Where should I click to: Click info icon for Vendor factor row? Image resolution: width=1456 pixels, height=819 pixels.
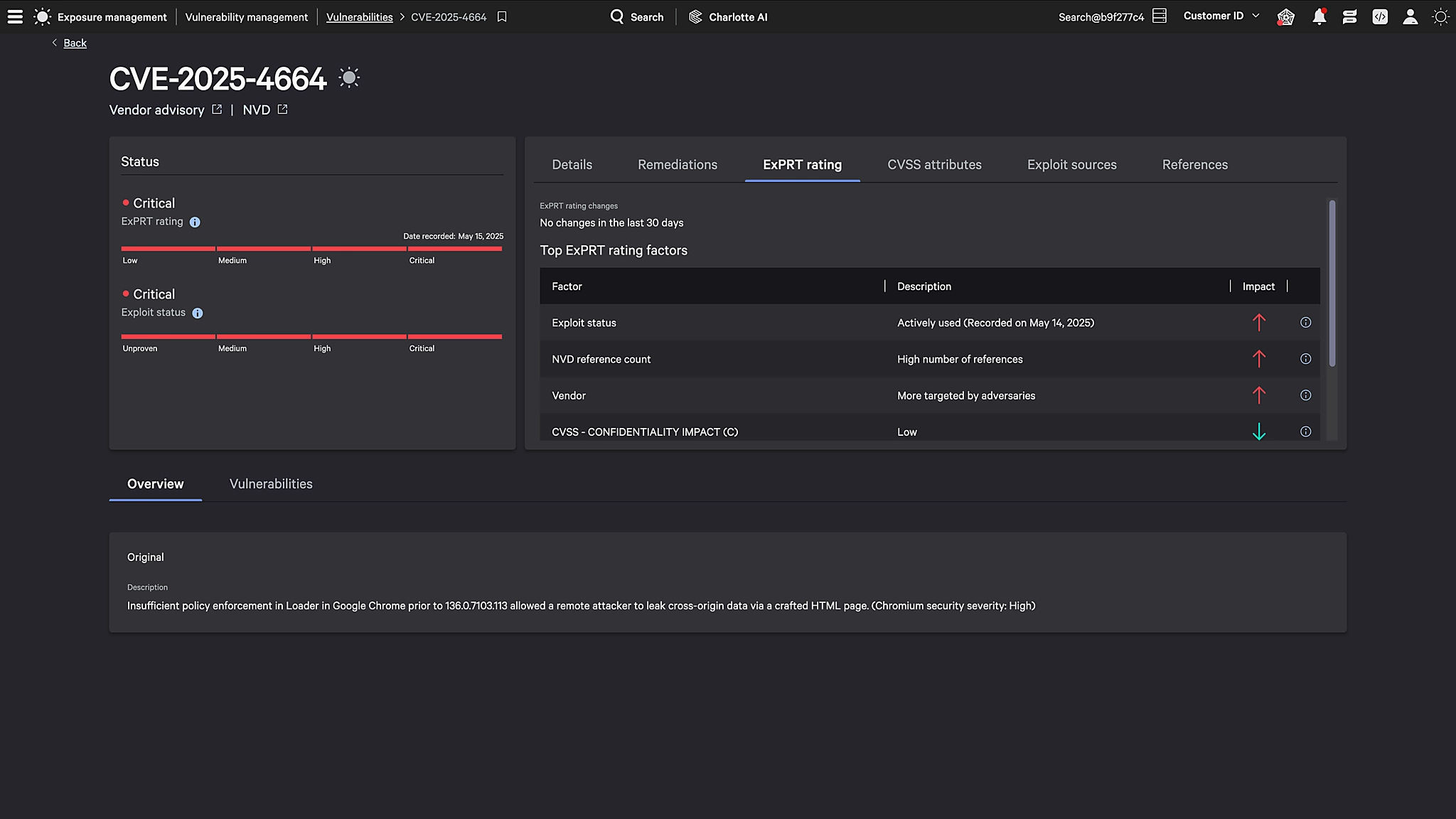tap(1305, 395)
